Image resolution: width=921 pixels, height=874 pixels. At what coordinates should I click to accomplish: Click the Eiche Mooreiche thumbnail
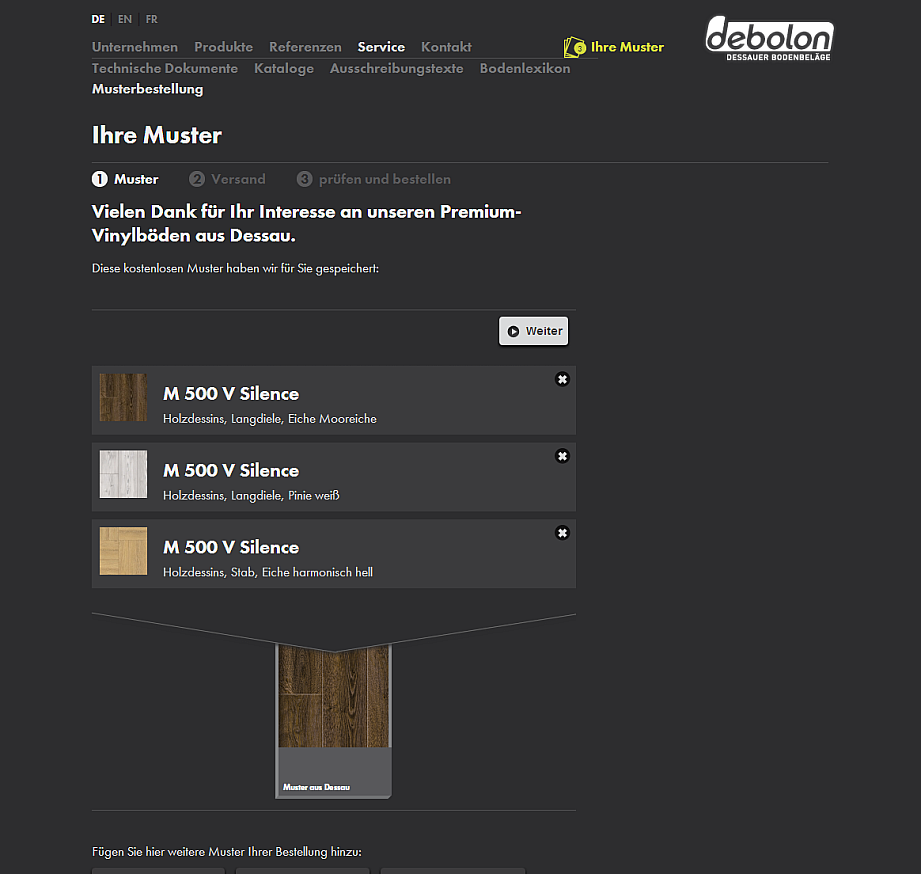(x=123, y=398)
